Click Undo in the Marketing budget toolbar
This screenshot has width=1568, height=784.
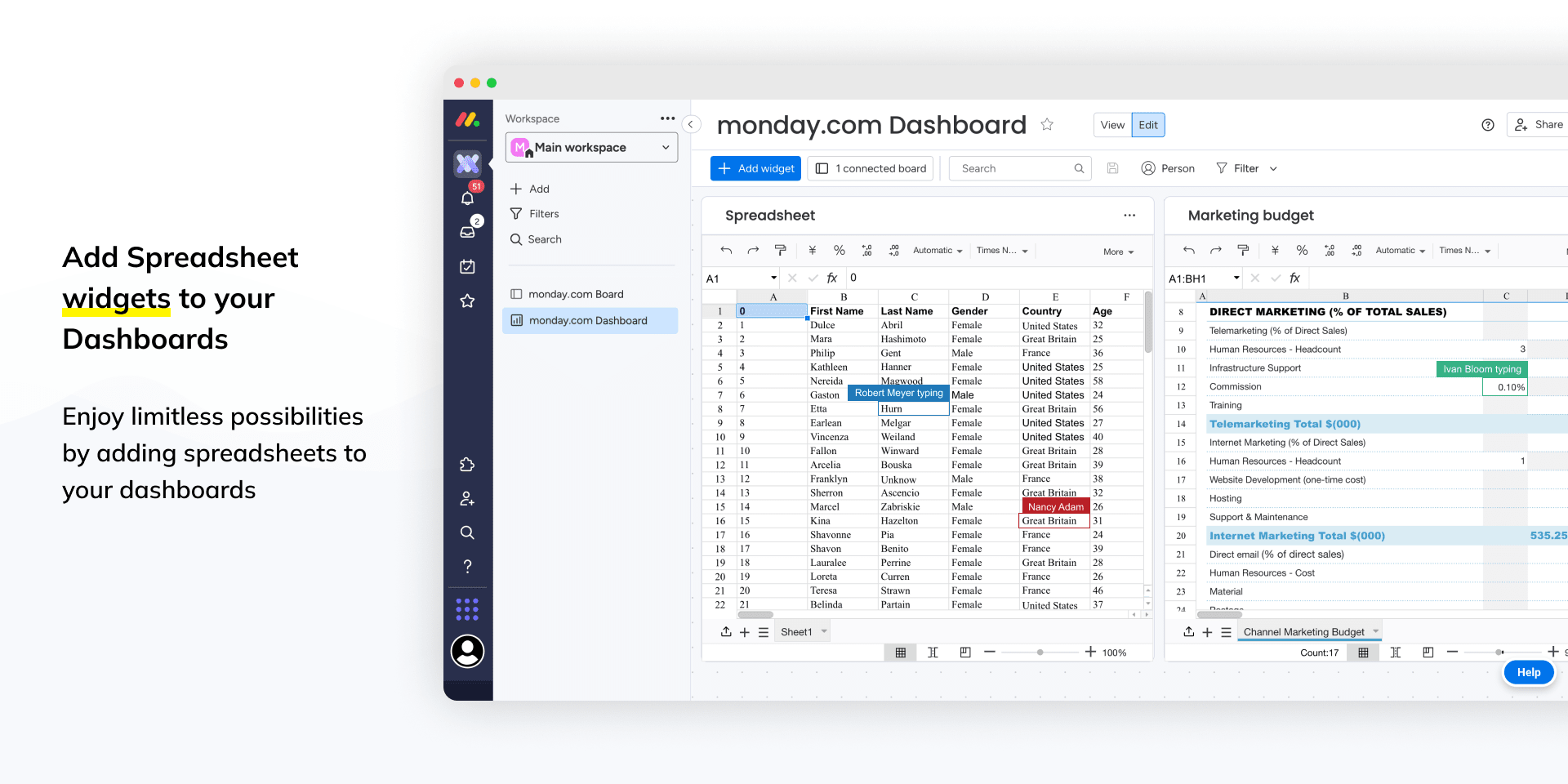coord(1189,250)
